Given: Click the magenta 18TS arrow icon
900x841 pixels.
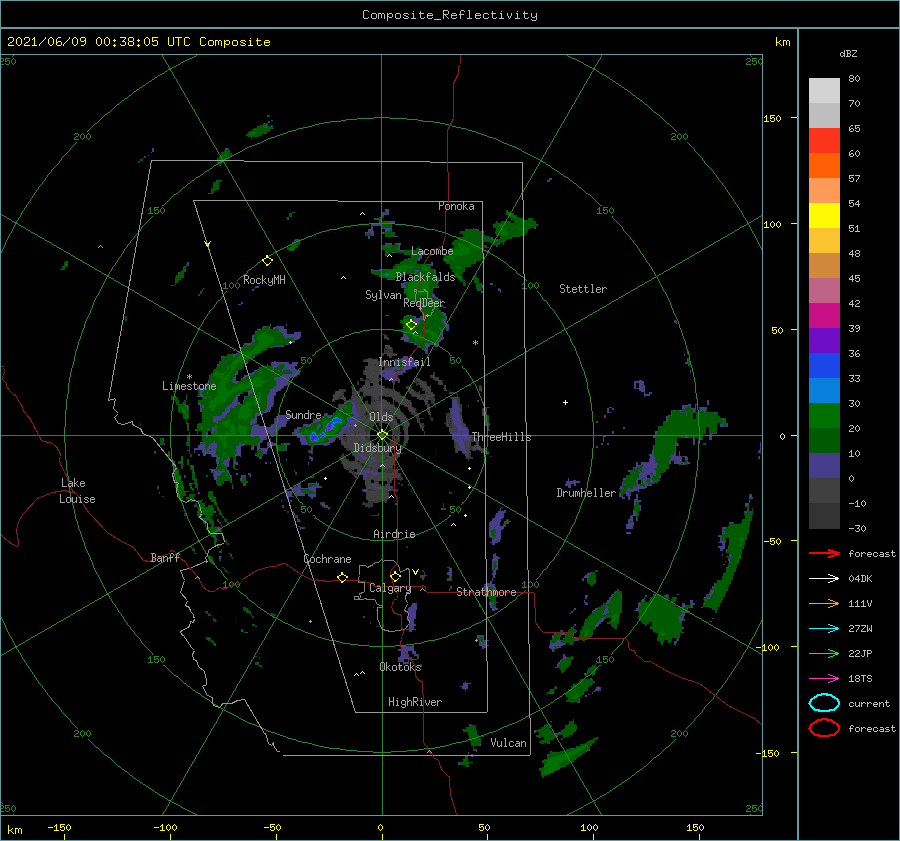Looking at the screenshot, I should [x=824, y=679].
